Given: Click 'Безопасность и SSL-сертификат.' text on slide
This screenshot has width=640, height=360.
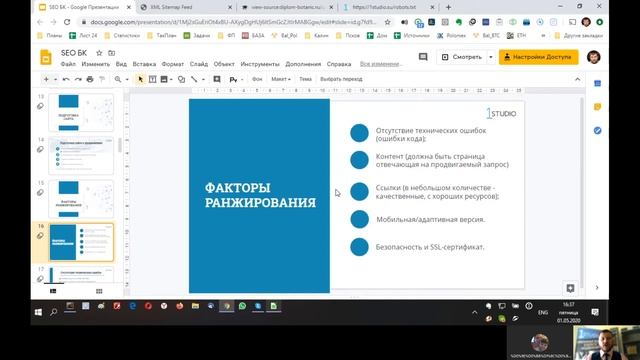Looking at the screenshot, I should tap(430, 247).
